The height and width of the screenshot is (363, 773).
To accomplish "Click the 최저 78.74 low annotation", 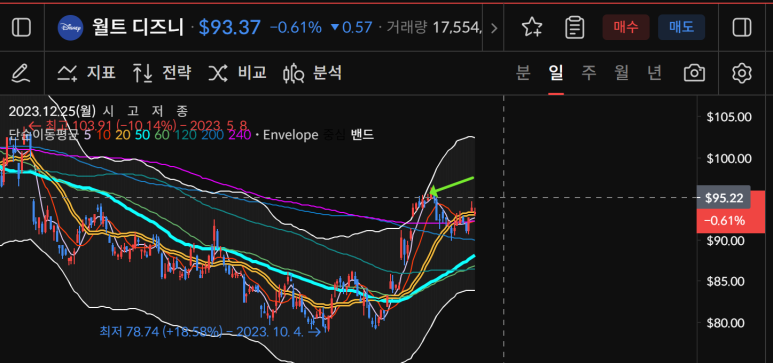I will point(210,331).
